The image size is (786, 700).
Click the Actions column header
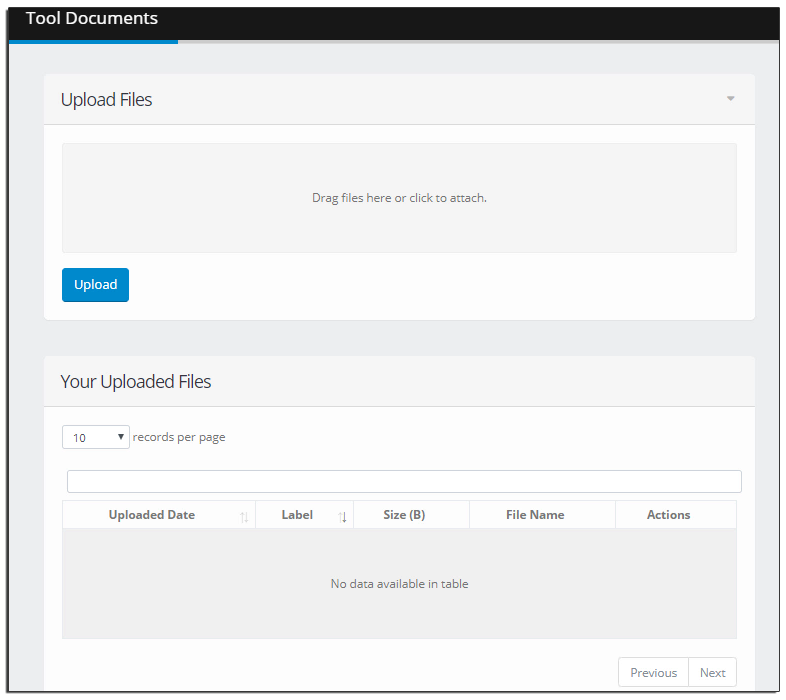click(x=668, y=515)
